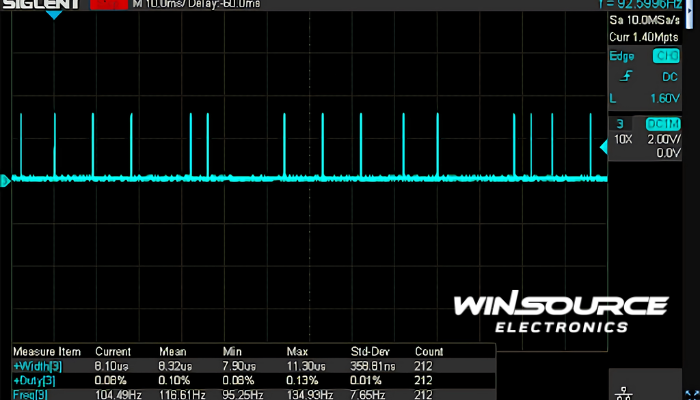Click the WINSOURCE Electronics watermark

(559, 313)
